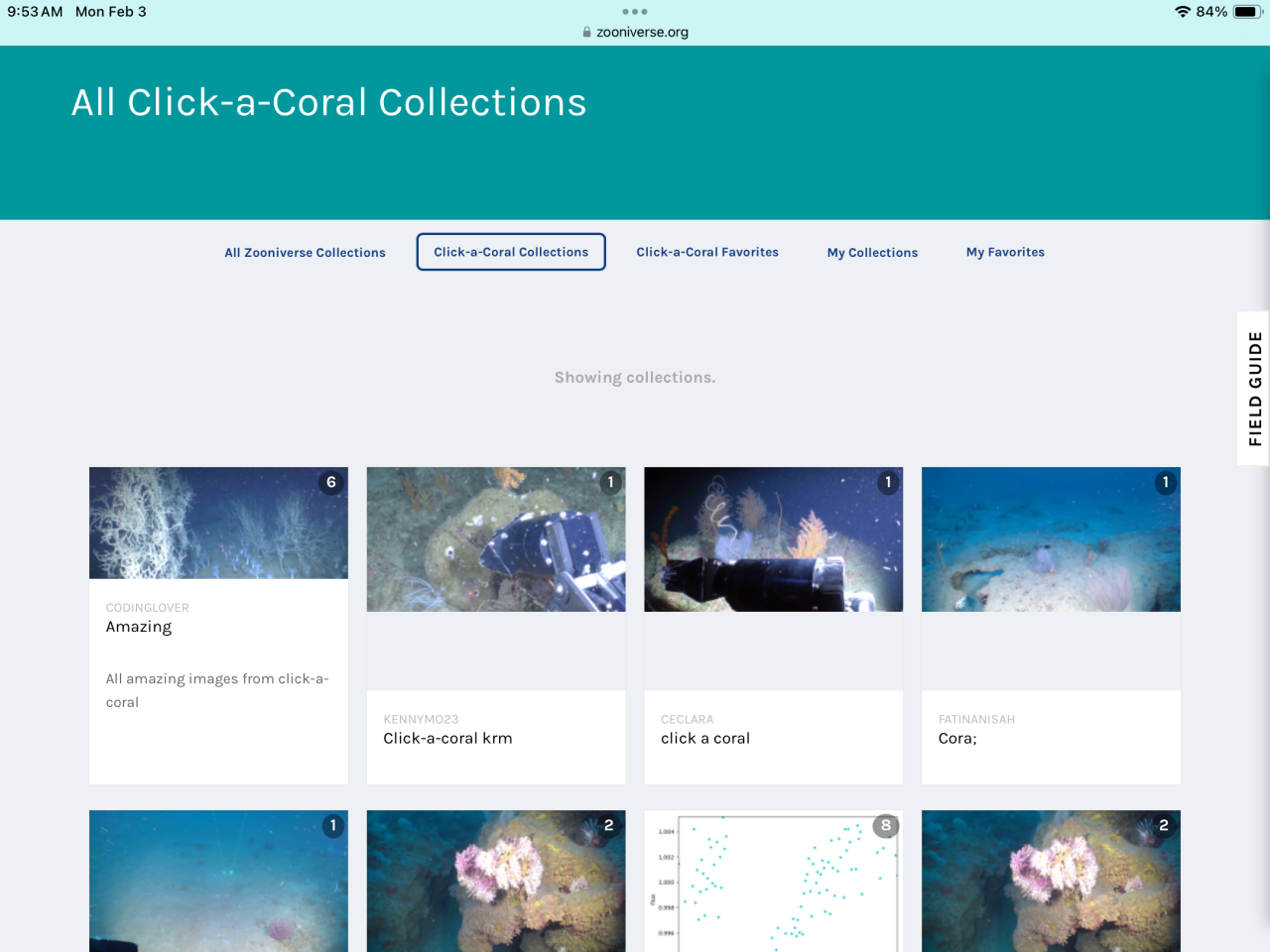Click count badge on FATINANISAH collection
The image size is (1270, 952).
point(1166,482)
